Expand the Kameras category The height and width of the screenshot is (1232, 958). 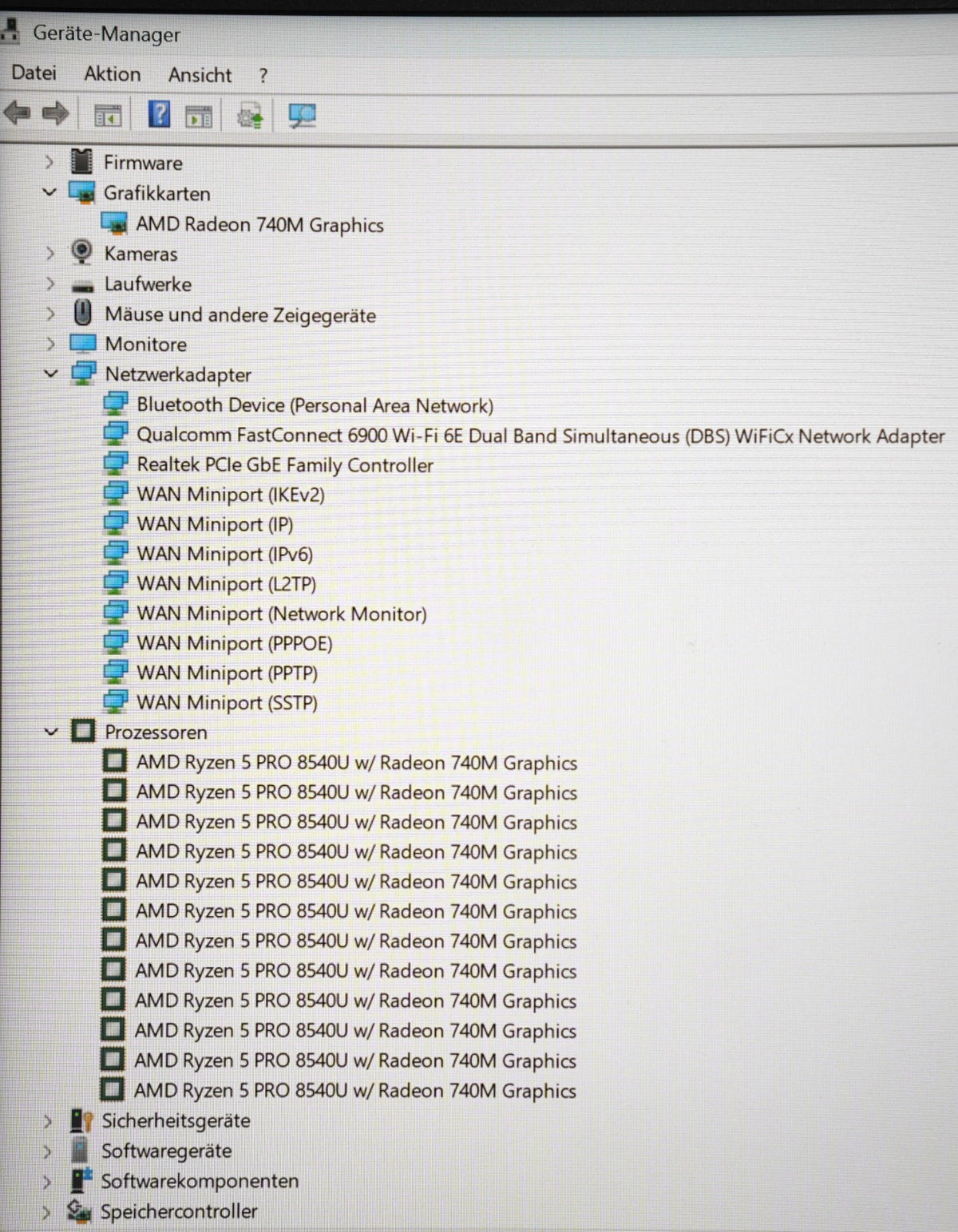pos(49,253)
